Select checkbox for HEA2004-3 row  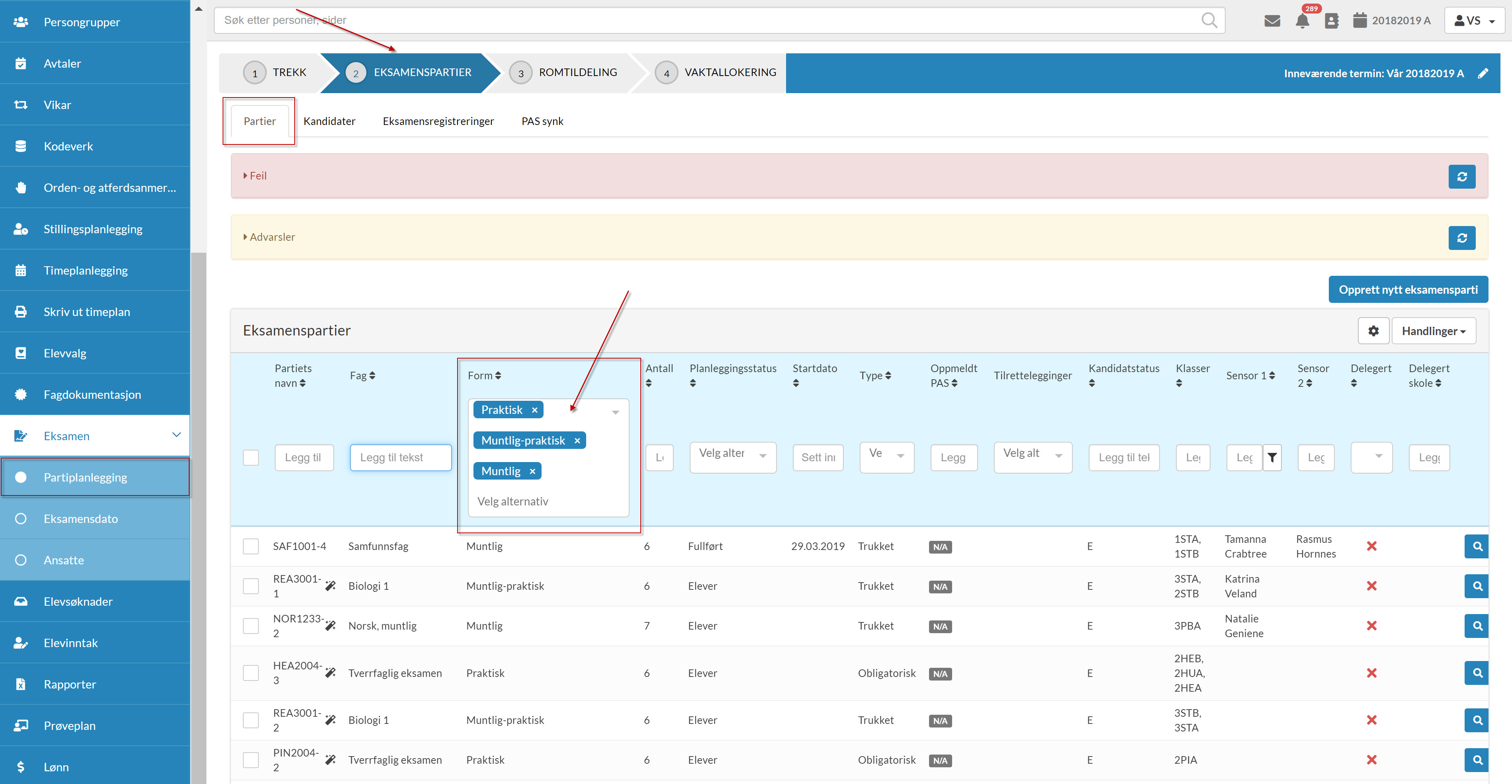coord(250,673)
